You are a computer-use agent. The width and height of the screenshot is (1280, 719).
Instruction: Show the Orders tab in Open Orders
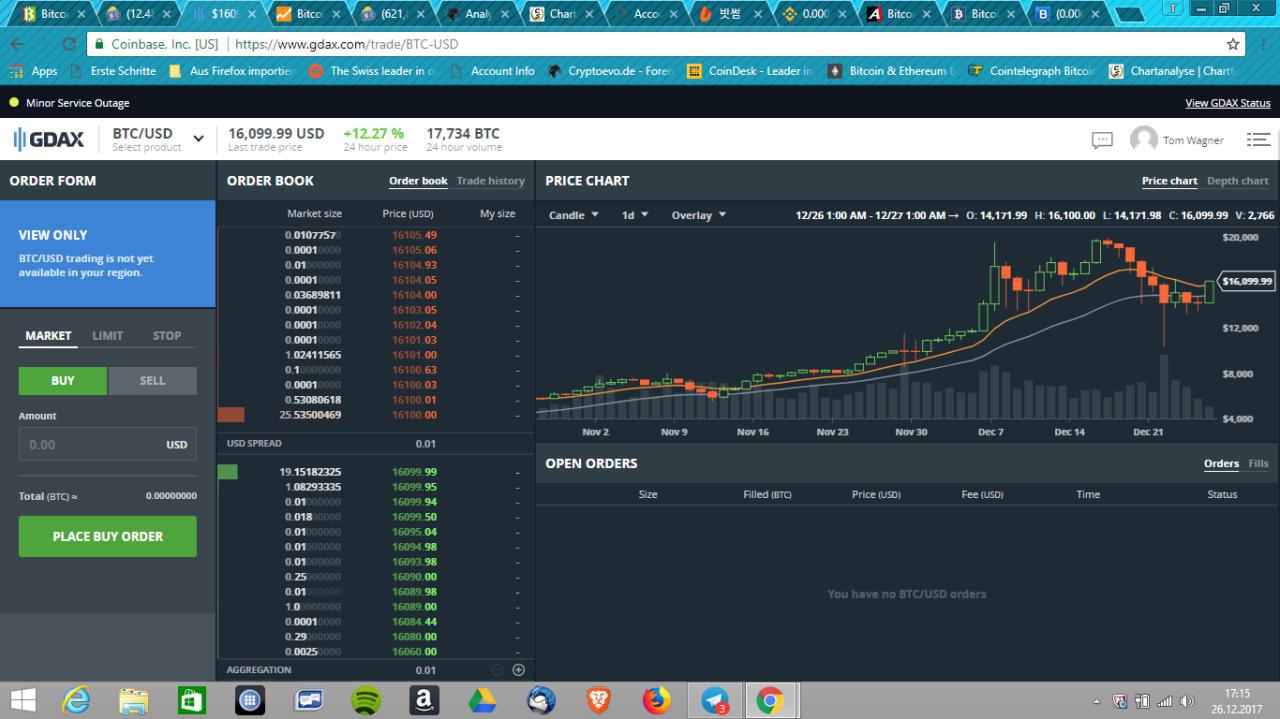click(x=1221, y=464)
